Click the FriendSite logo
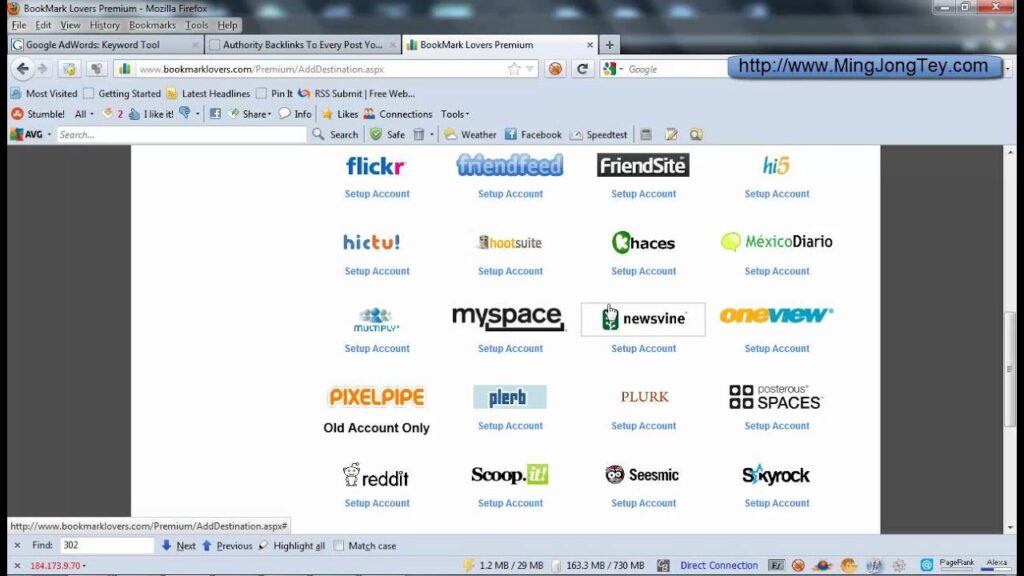Viewport: 1024px width, 576px height. point(643,165)
